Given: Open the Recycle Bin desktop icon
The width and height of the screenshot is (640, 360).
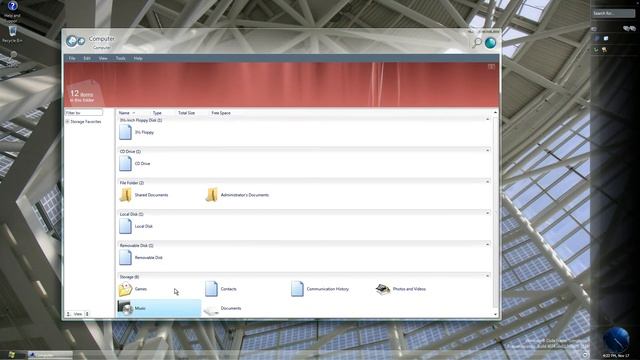Looking at the screenshot, I should click(12, 35).
